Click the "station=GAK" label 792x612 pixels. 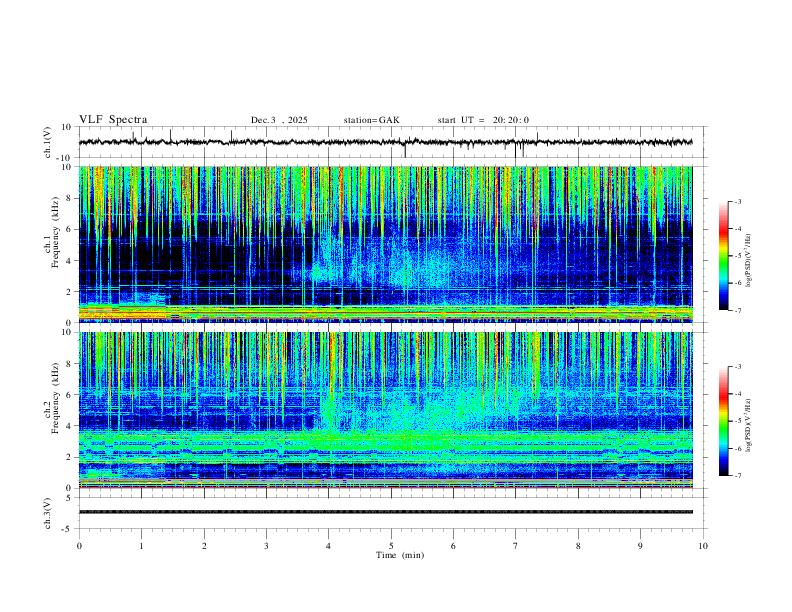click(x=371, y=120)
